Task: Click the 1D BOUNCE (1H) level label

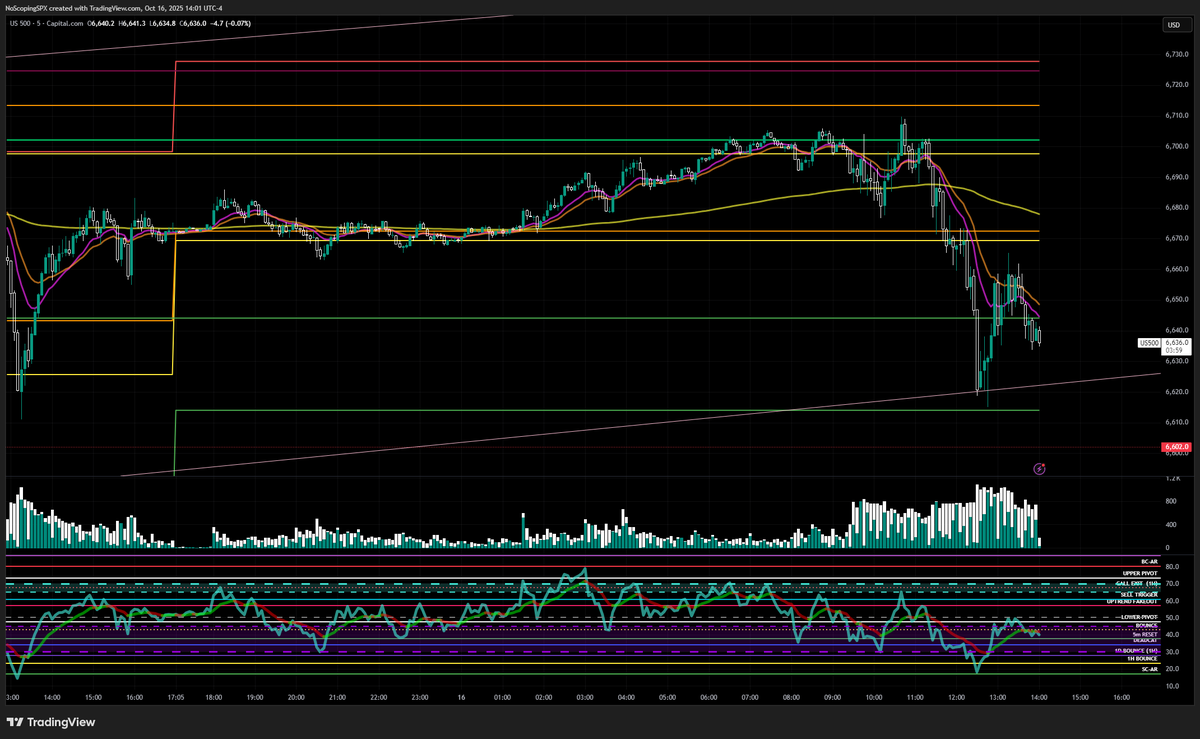Action: tap(1136, 650)
